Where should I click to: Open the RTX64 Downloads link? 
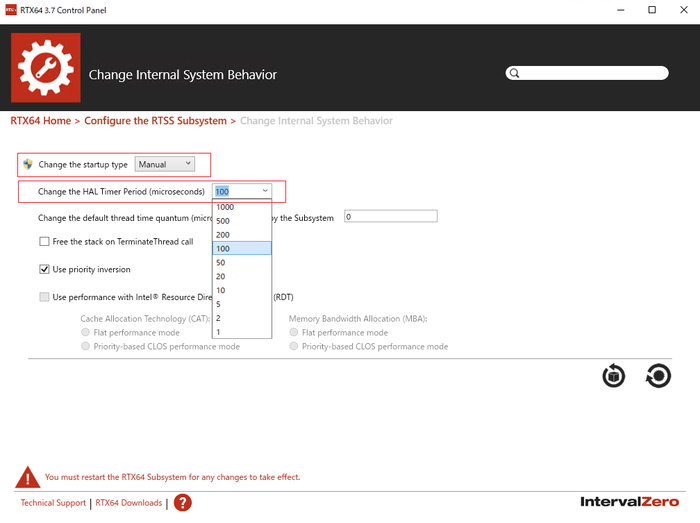tap(128, 503)
